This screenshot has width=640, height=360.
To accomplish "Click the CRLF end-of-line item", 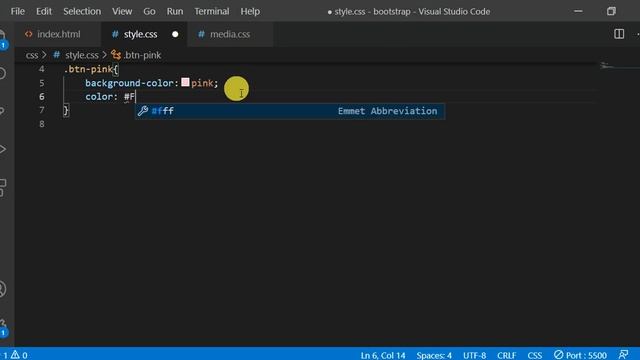I will coord(507,355).
